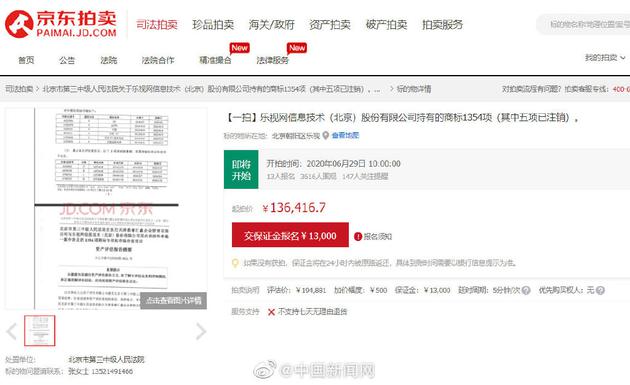Screen dimensions: 630x385
Task: Open 法院合作 in sub navigation
Action: coord(158,60)
